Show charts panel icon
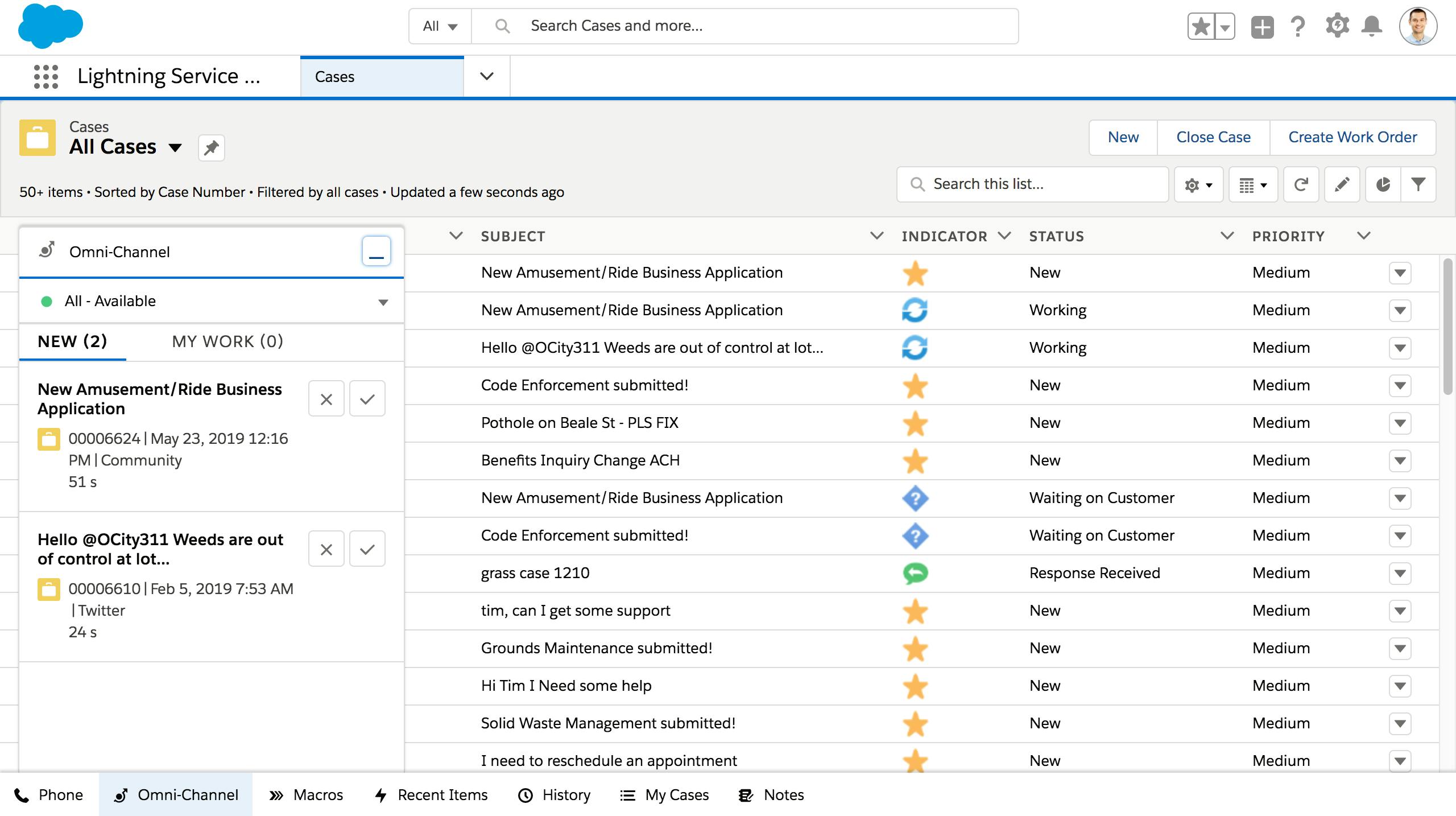The height and width of the screenshot is (816, 1456). click(1383, 184)
